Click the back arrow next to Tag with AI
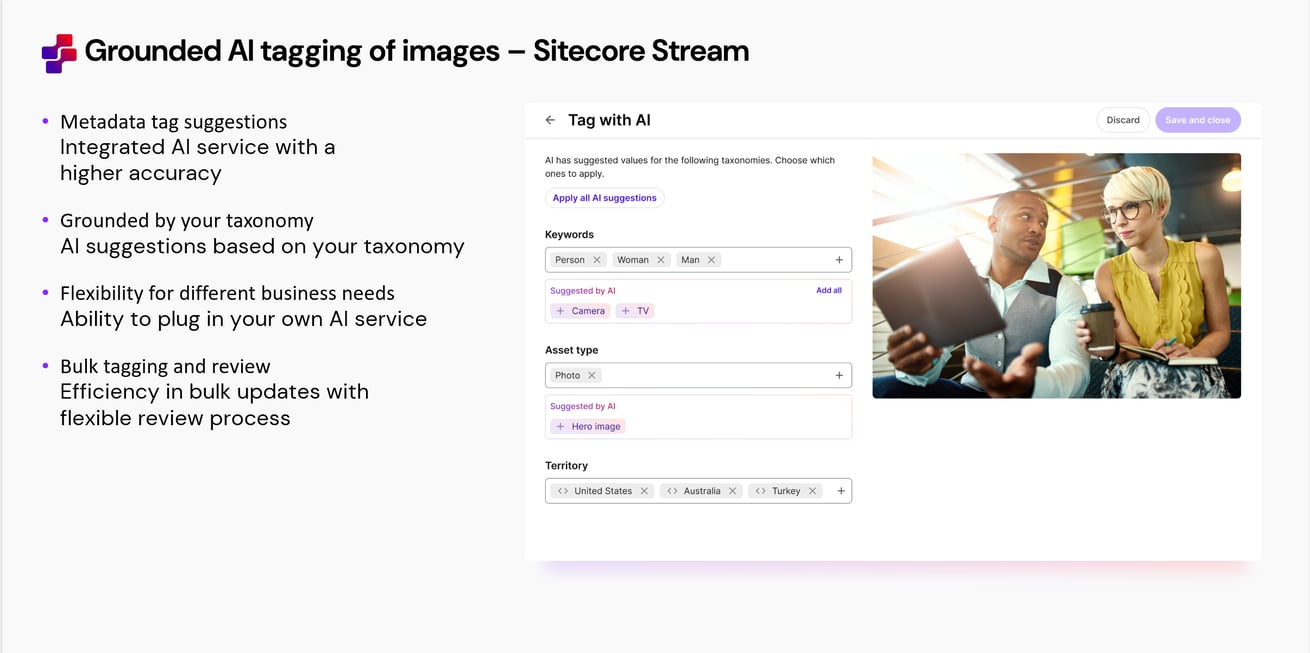This screenshot has height=653, width=1310. click(549, 119)
